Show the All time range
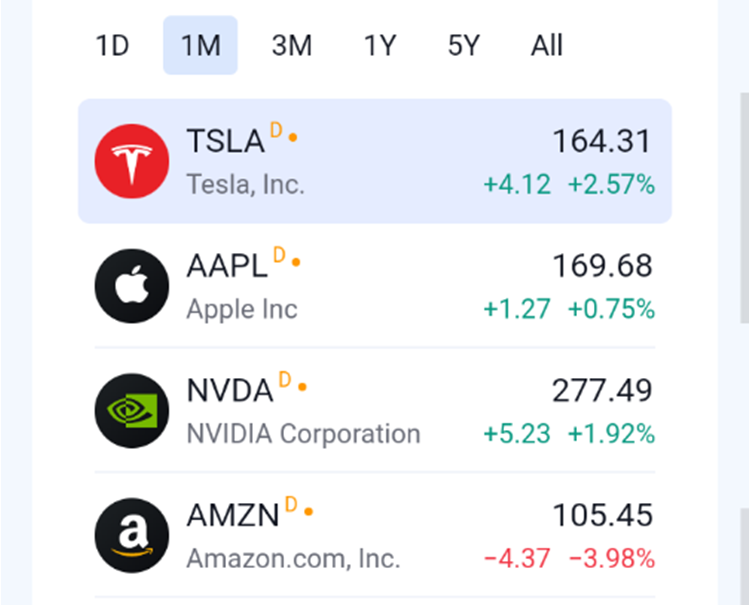Screen dimensions: 749x605 547,46
